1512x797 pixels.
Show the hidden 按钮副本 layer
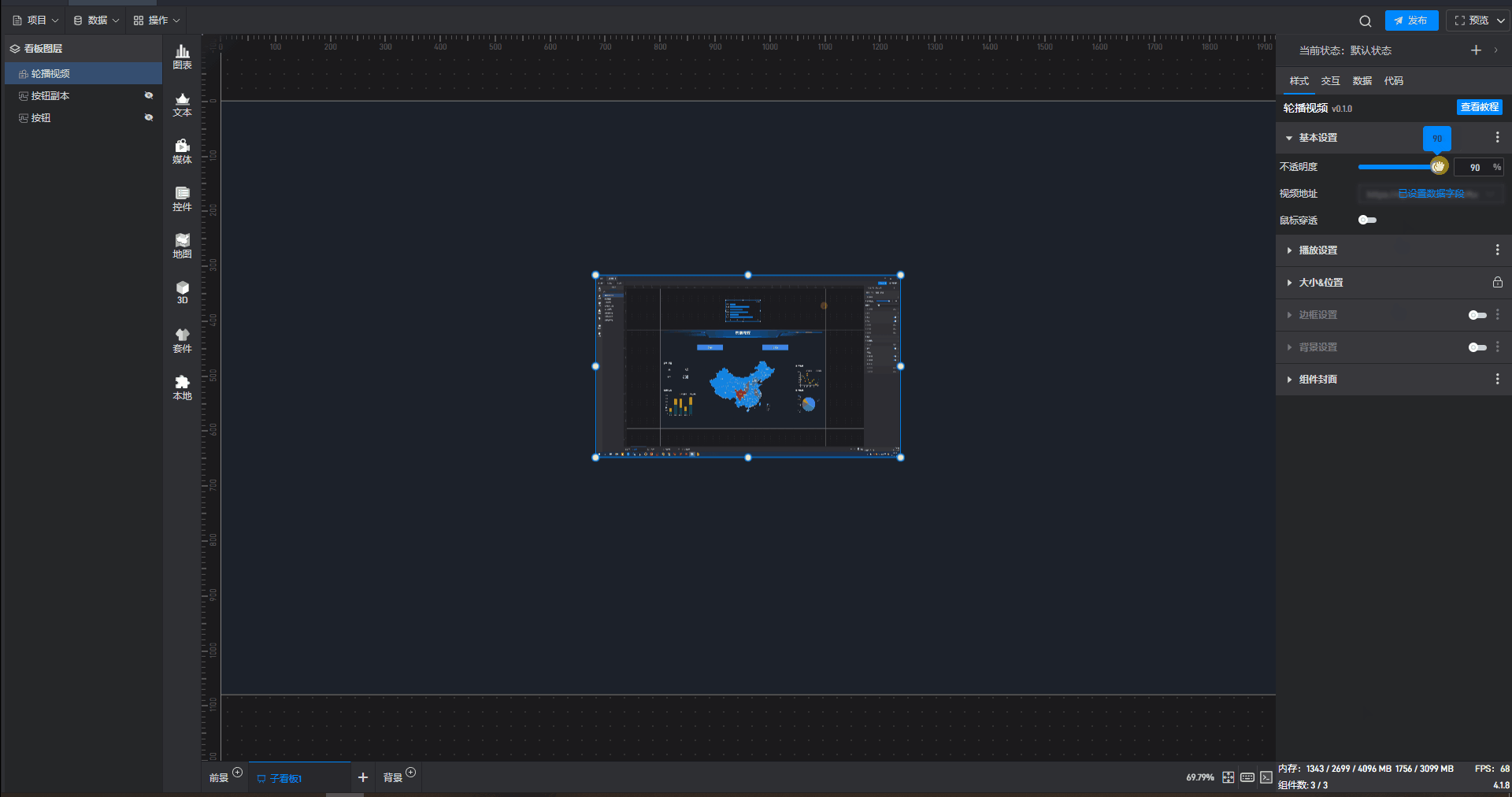[148, 95]
